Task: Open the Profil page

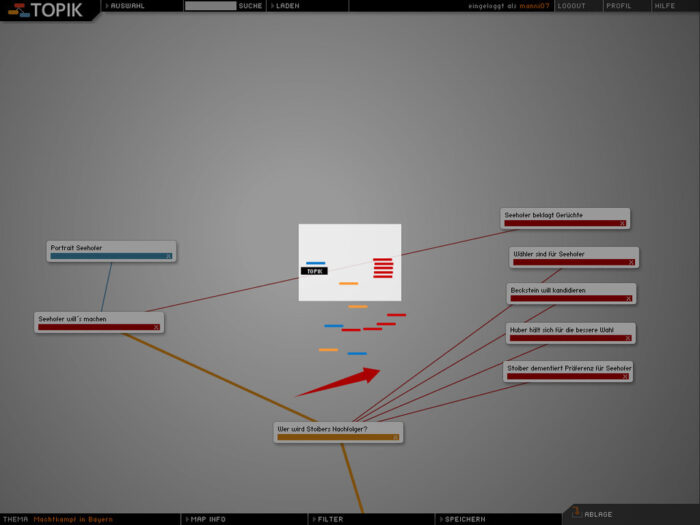Action: pyautogui.click(x=618, y=6)
